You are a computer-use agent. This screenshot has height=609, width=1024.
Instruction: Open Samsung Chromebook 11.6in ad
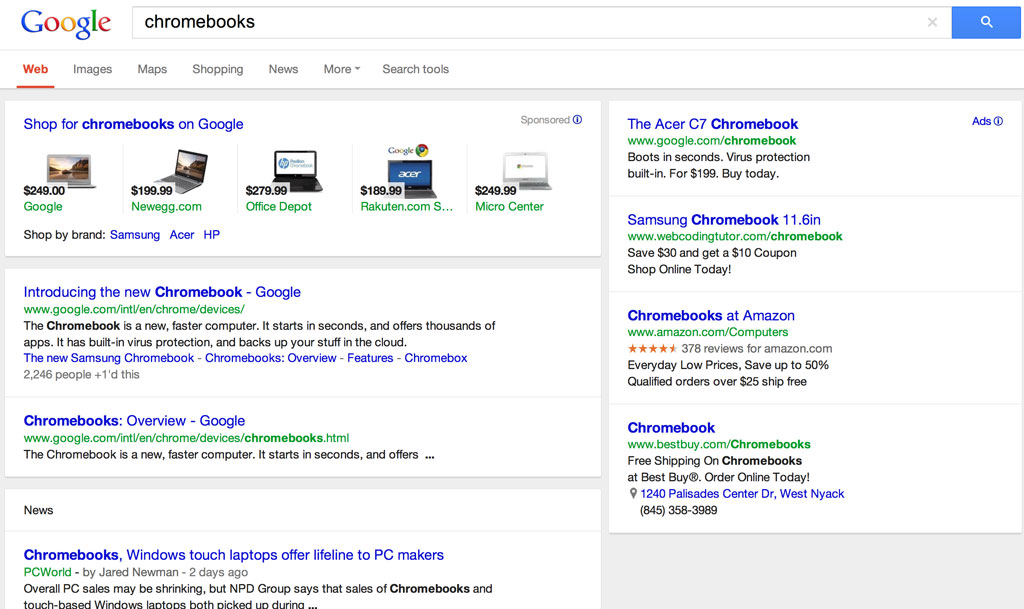click(x=724, y=220)
